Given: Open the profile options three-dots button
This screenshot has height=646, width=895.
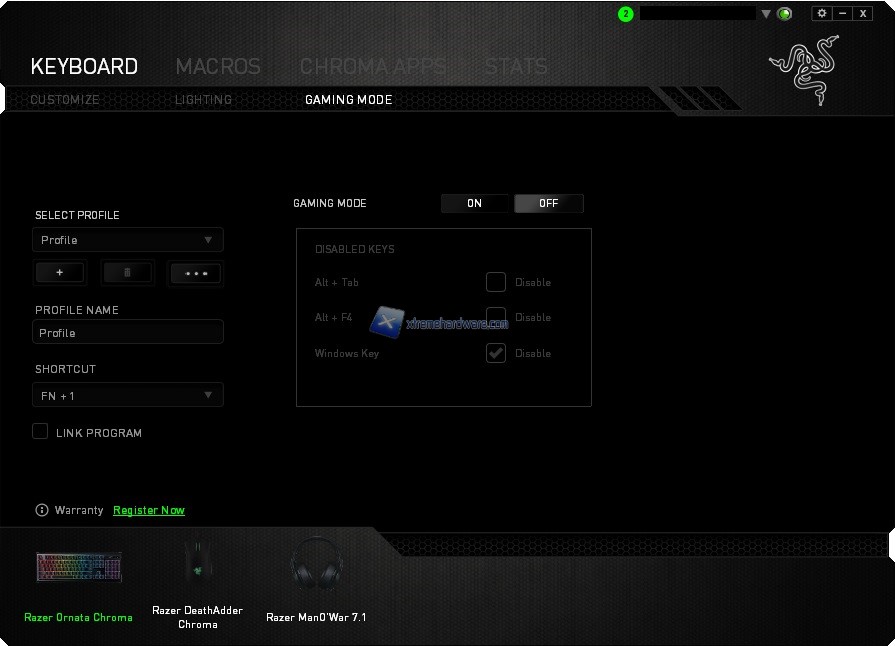Looking at the screenshot, I should (x=195, y=273).
